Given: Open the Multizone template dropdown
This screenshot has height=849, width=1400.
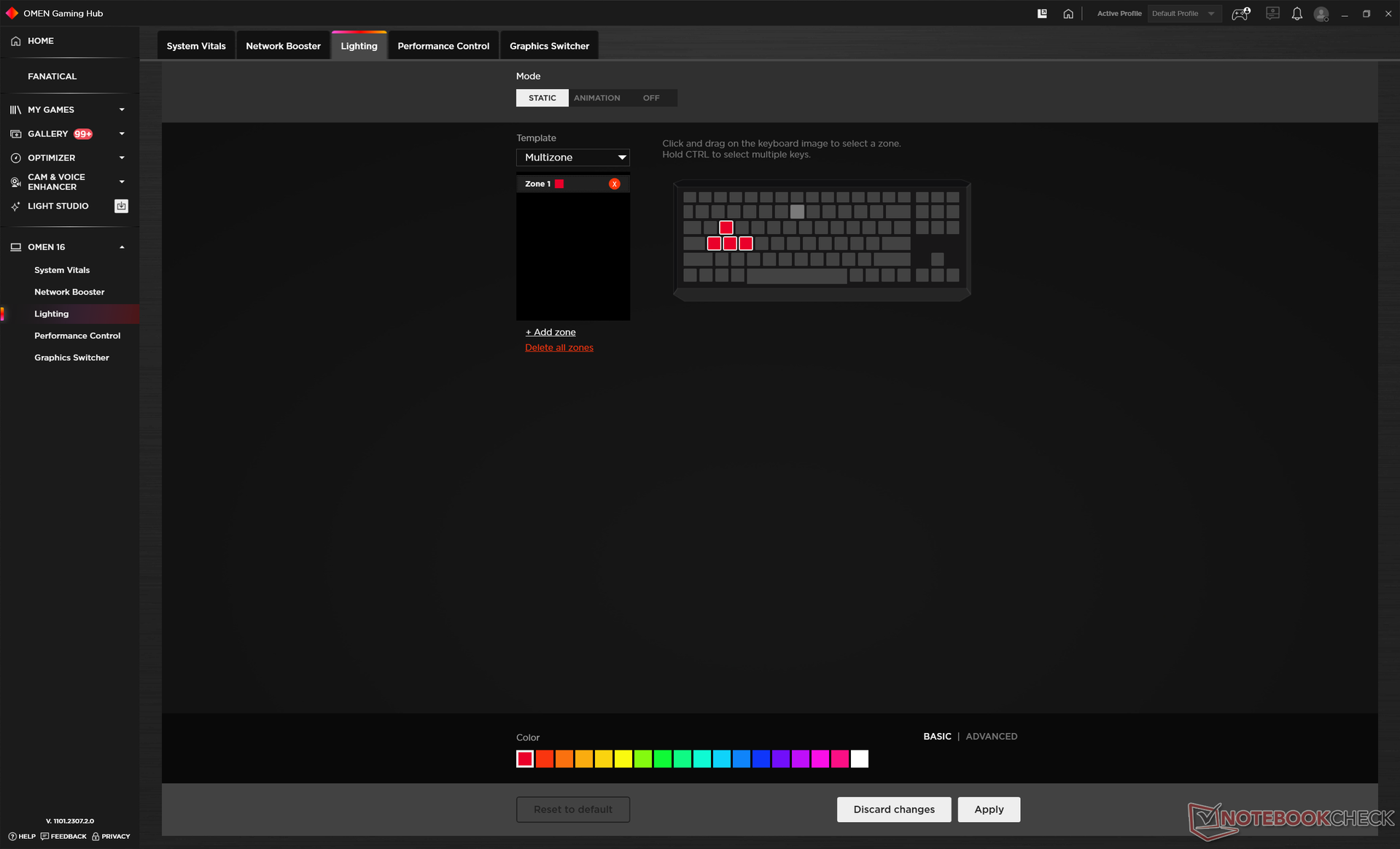Looking at the screenshot, I should pyautogui.click(x=572, y=158).
